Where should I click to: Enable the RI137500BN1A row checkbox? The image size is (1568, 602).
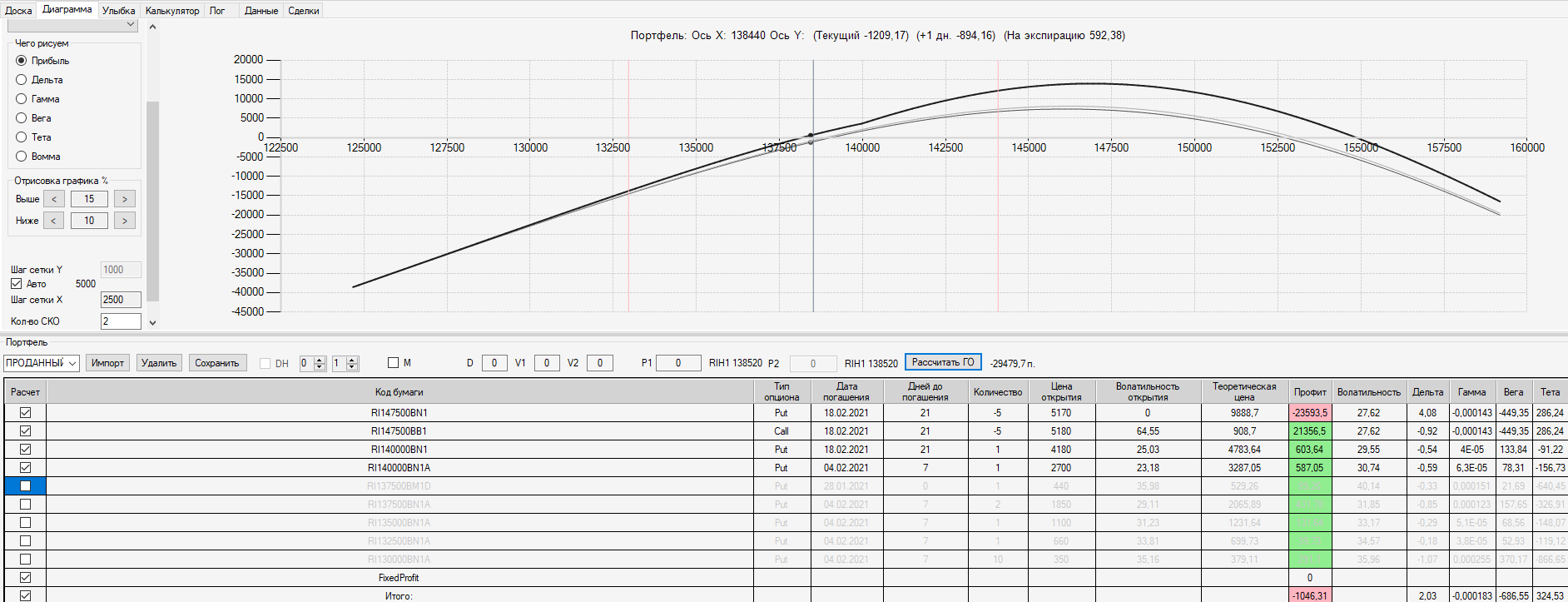tap(26, 505)
